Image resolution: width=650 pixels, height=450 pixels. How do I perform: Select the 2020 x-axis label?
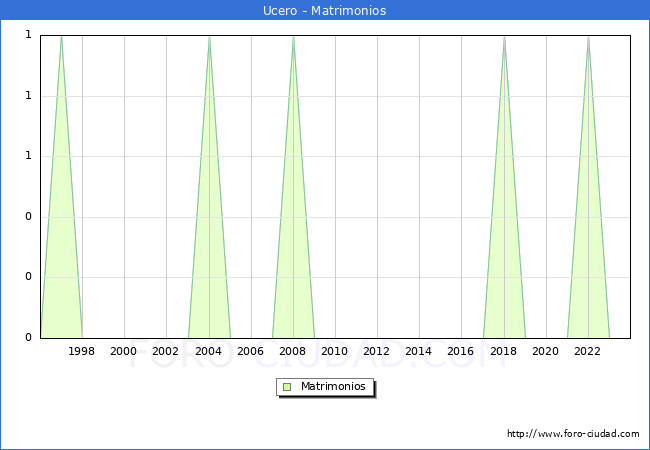coord(546,351)
